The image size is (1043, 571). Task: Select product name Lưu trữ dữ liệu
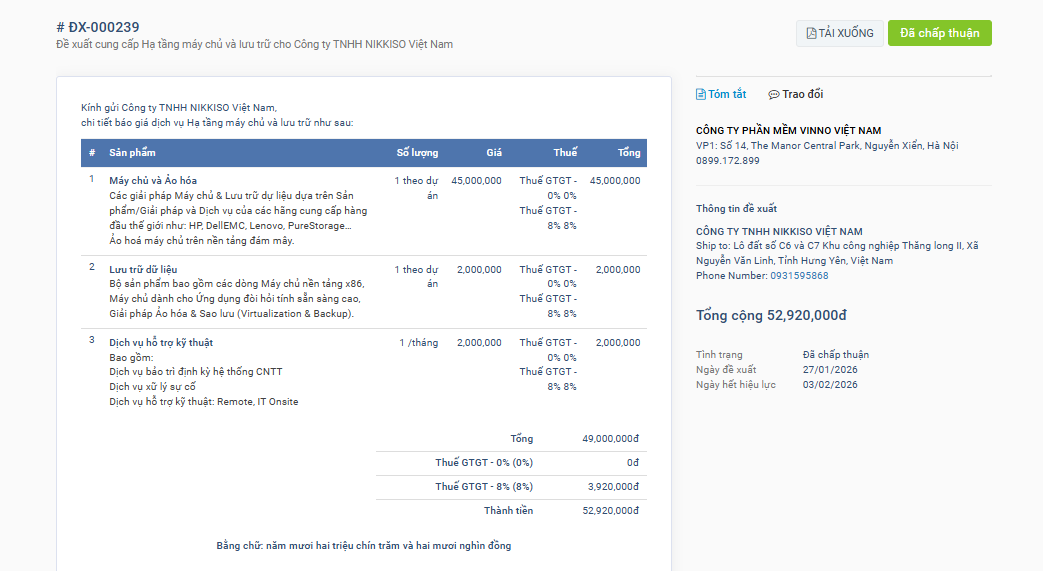[143, 270]
